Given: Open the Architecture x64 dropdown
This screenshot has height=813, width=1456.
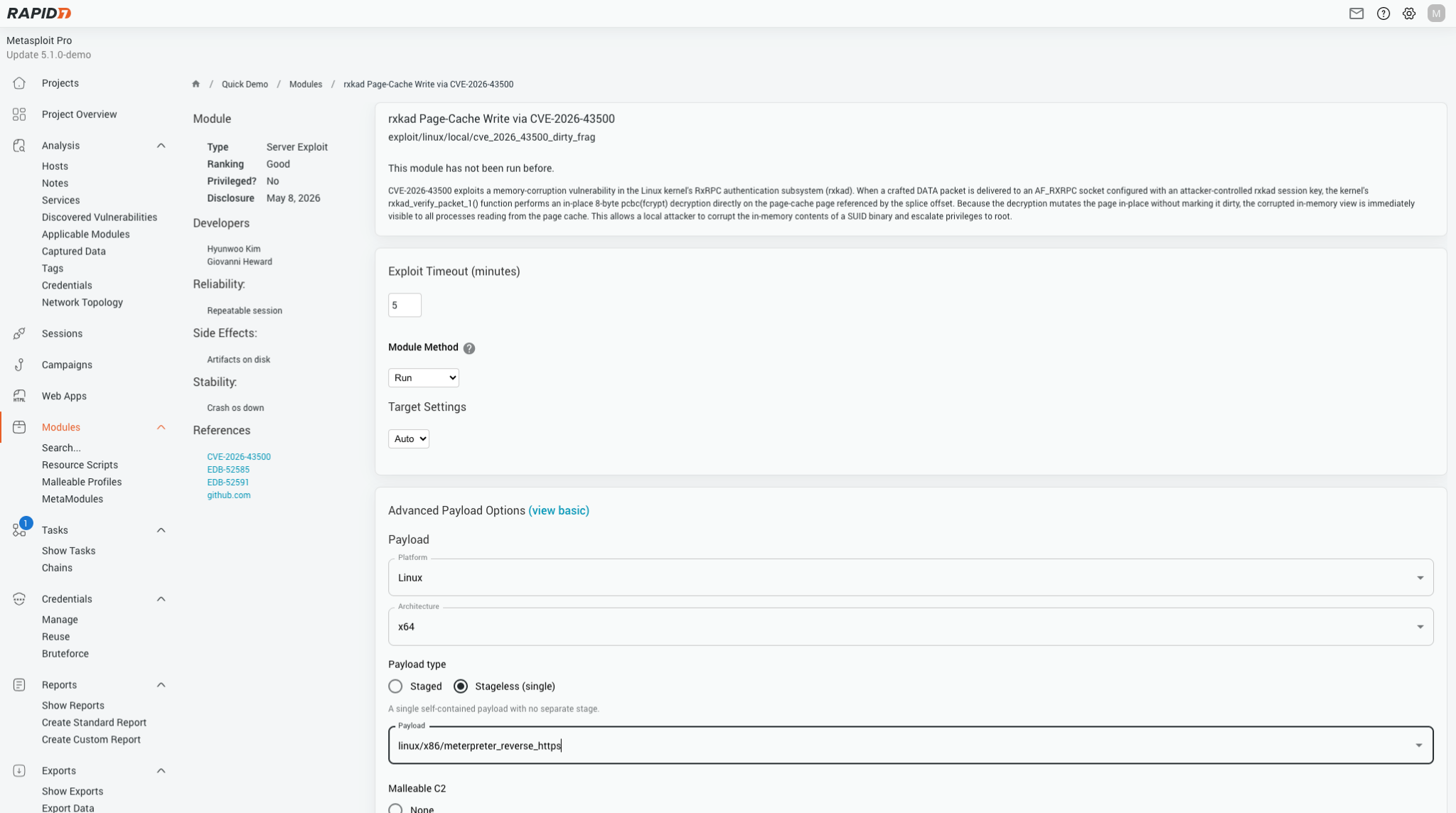Looking at the screenshot, I should coord(910,627).
